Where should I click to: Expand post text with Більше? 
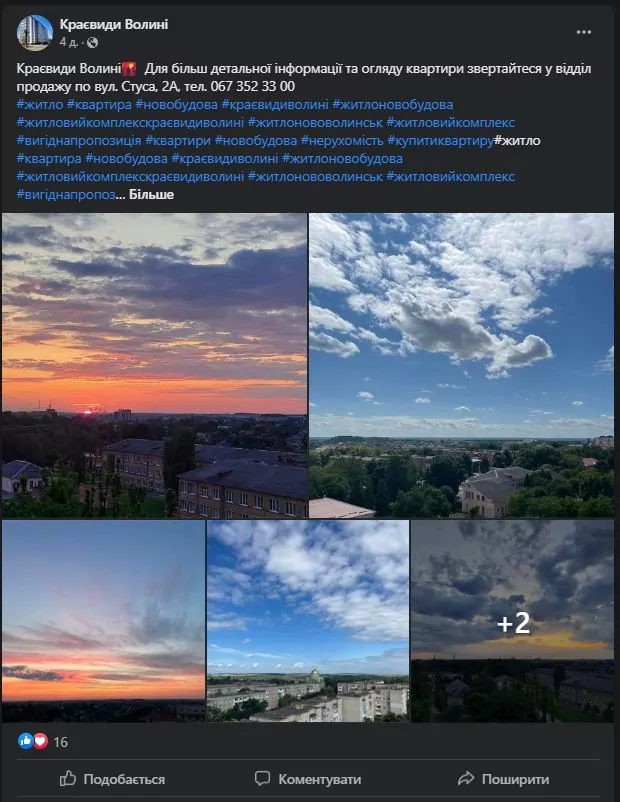[151, 194]
